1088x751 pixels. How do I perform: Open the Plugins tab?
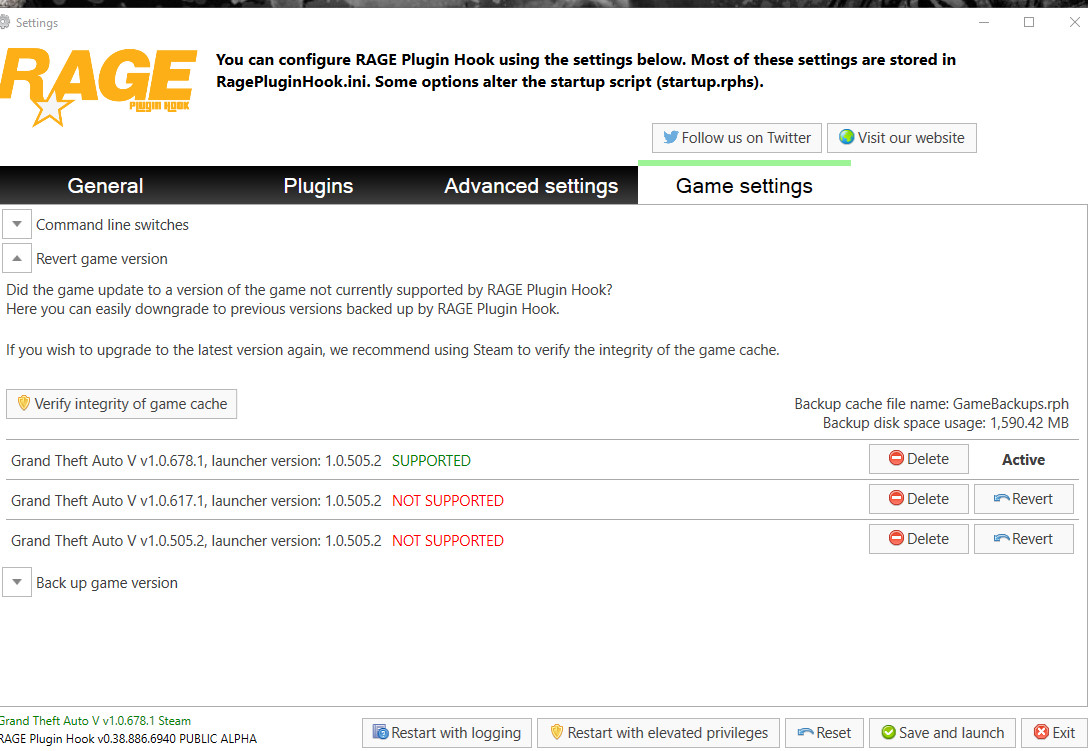tap(318, 186)
